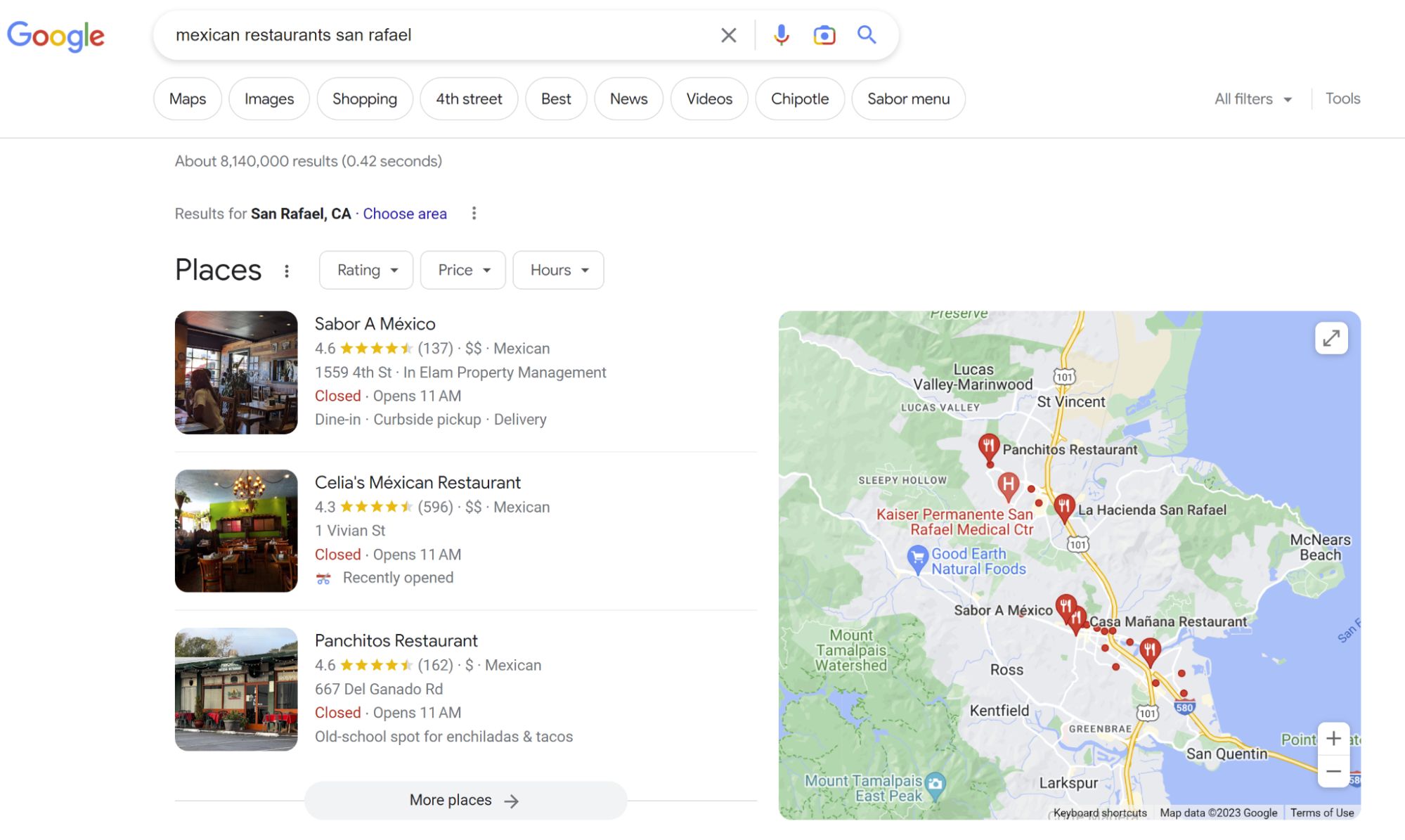Open the Hours filter dropdown
1405x840 pixels.
click(558, 271)
